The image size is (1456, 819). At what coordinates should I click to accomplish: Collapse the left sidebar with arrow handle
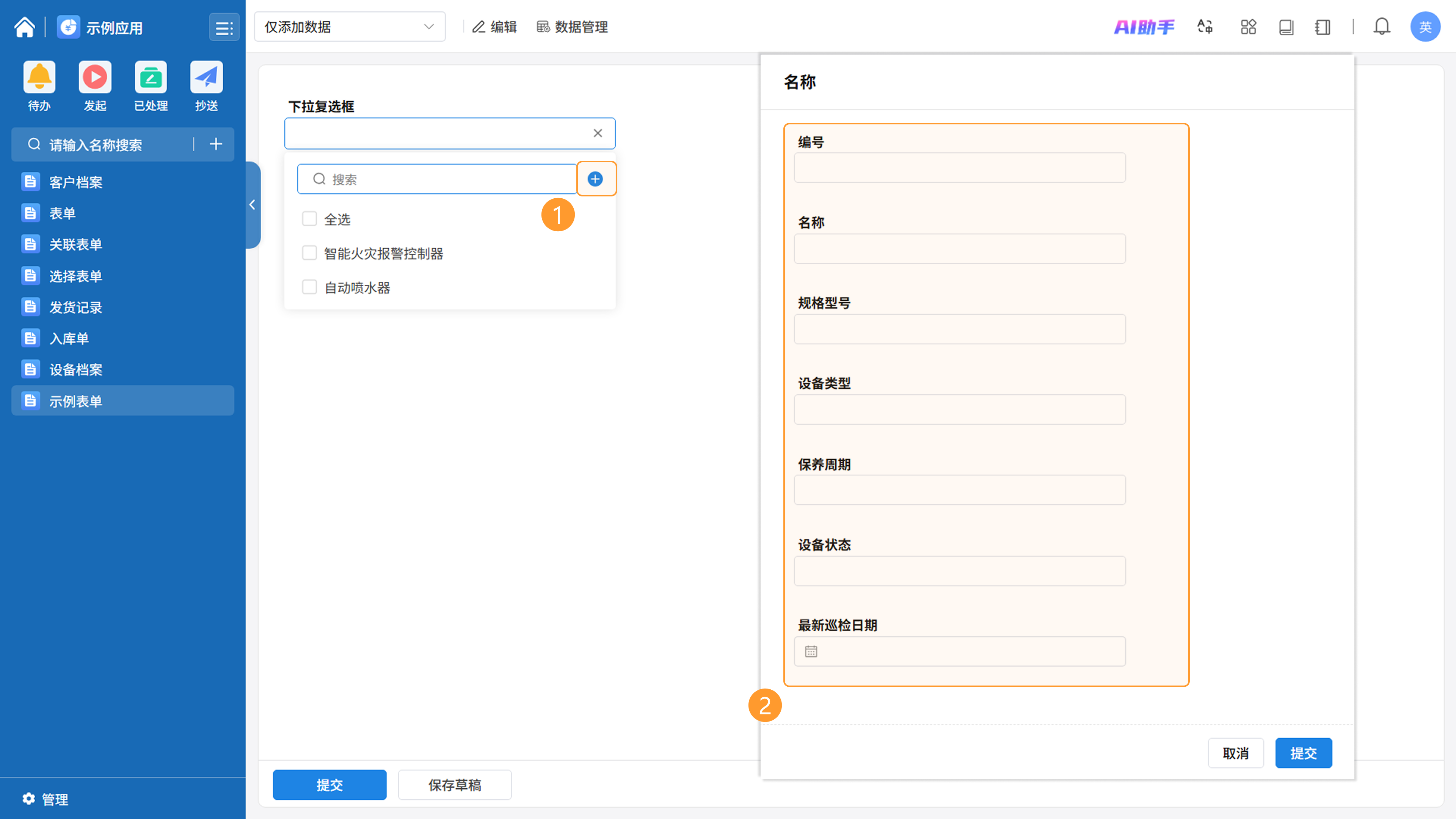(x=253, y=205)
